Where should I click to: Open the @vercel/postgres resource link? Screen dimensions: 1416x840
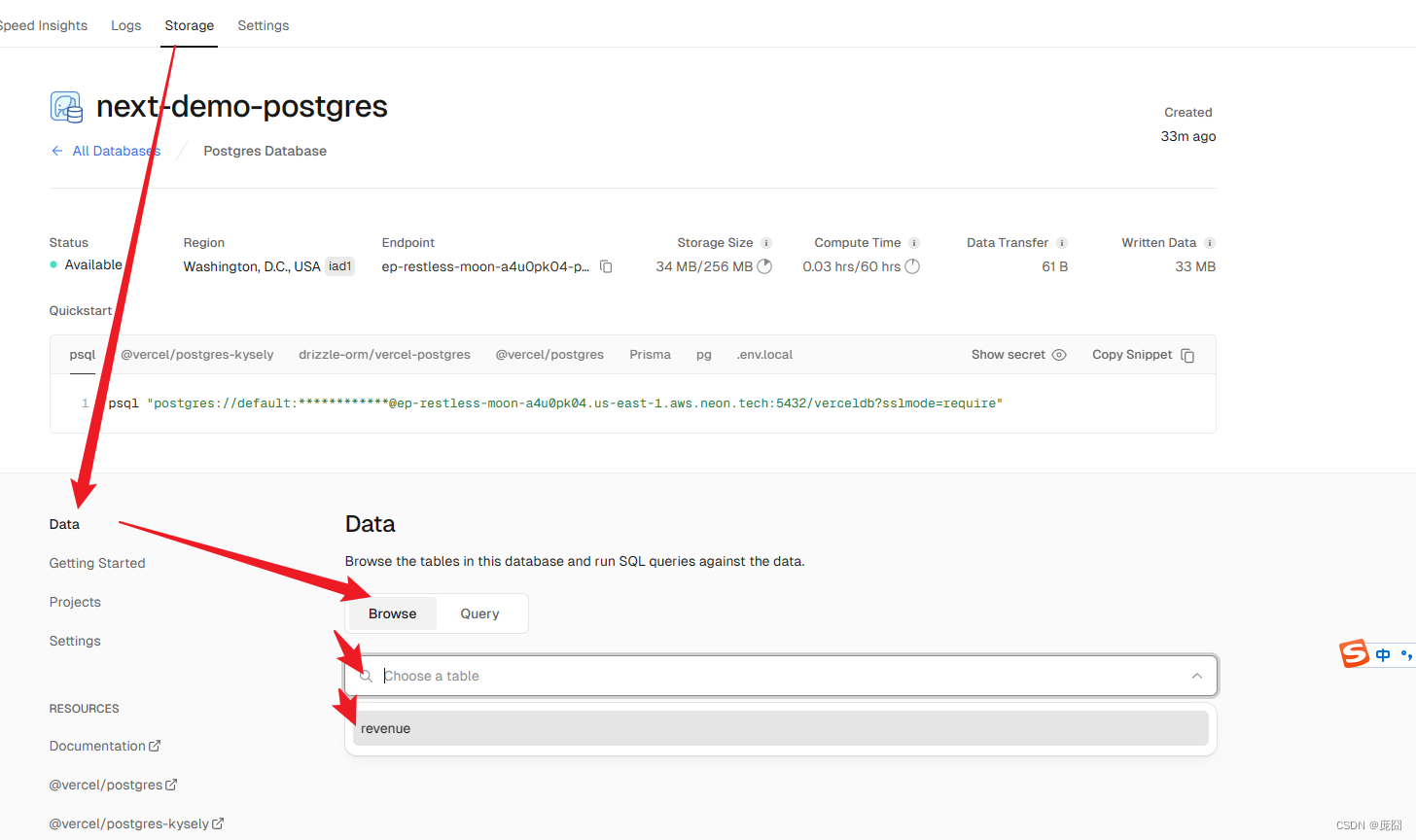tap(114, 785)
